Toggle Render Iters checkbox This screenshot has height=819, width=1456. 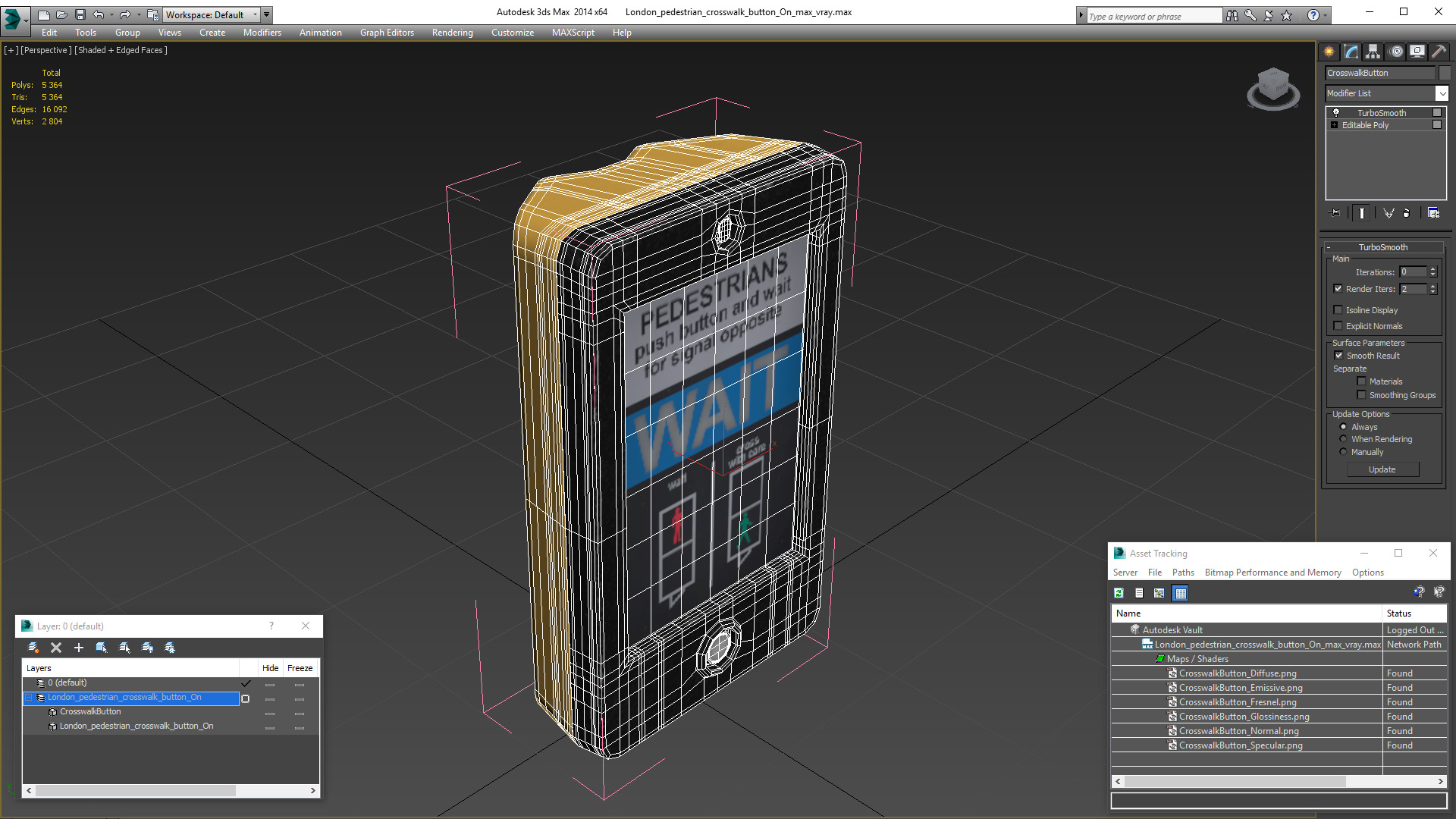(x=1338, y=289)
